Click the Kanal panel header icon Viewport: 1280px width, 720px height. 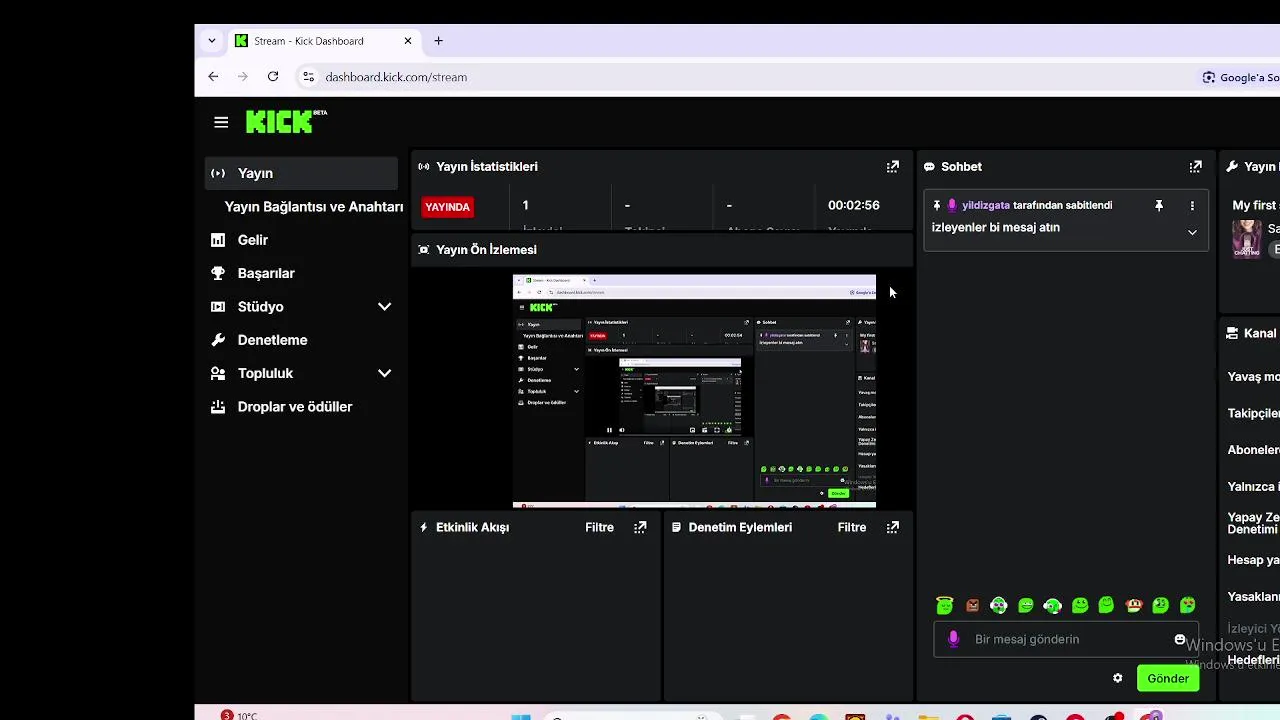click(1233, 333)
